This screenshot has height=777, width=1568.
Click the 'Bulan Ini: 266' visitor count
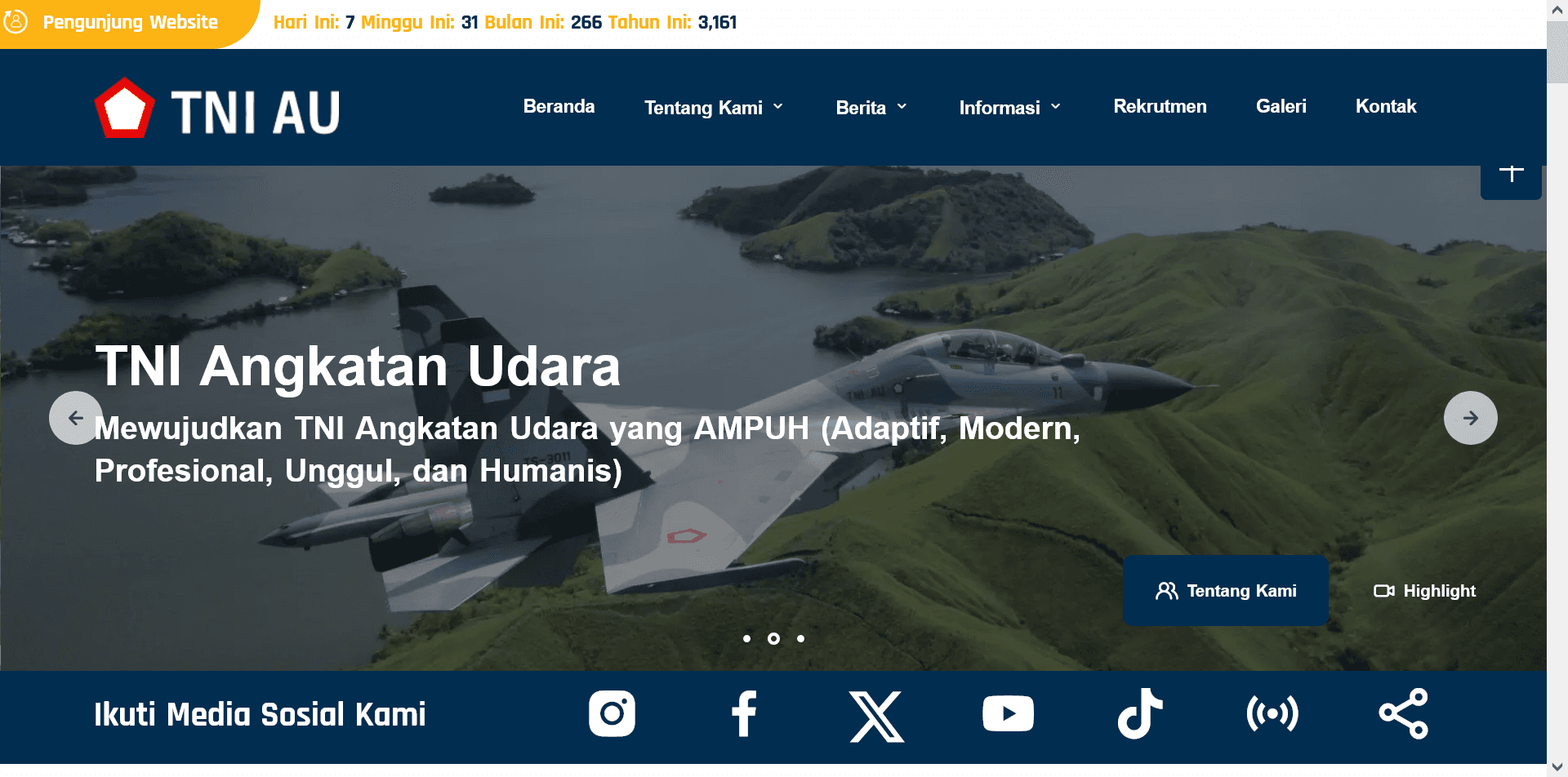click(x=543, y=22)
